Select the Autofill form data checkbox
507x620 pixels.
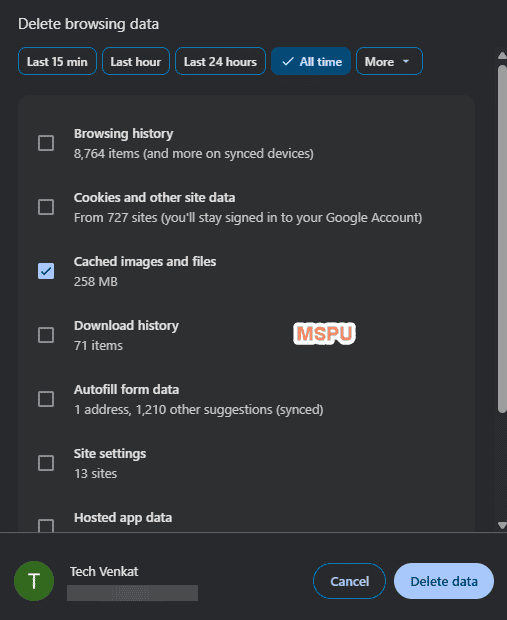coord(46,399)
